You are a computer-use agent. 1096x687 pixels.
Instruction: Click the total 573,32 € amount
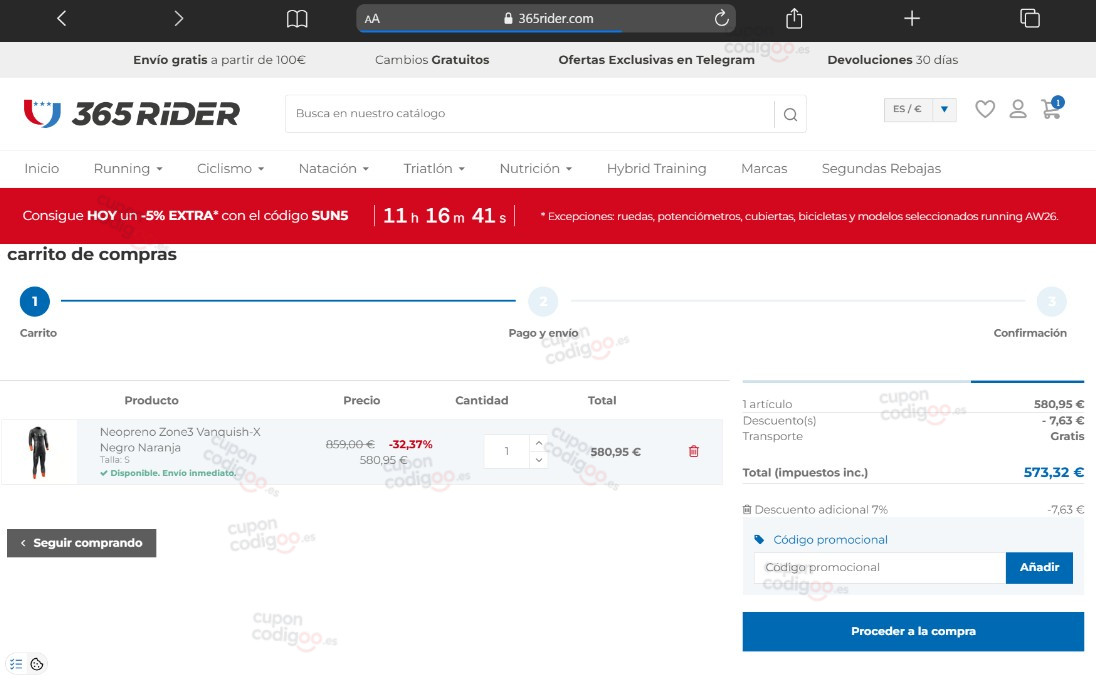(1053, 472)
